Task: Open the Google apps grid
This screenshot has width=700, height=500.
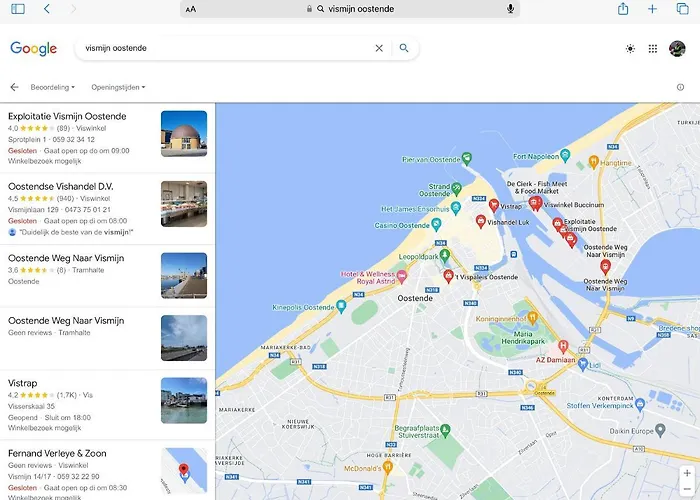Action: click(x=653, y=49)
